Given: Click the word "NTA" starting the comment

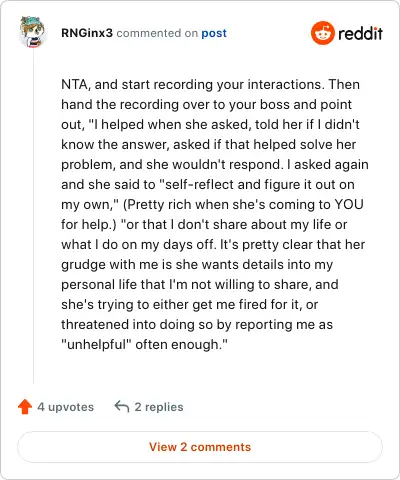Looking at the screenshot, I should (x=74, y=84).
